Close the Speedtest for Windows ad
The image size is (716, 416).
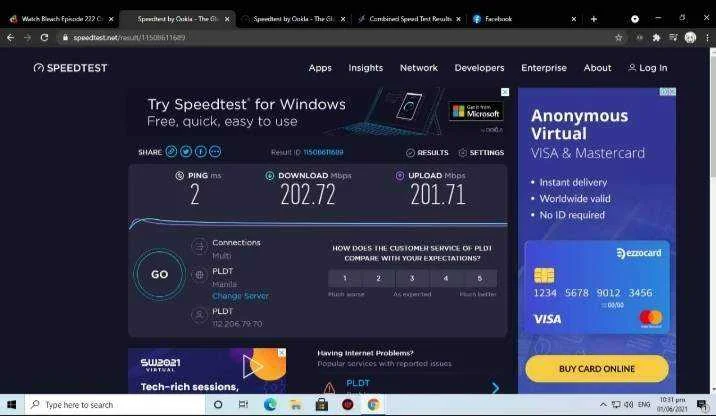coord(505,92)
